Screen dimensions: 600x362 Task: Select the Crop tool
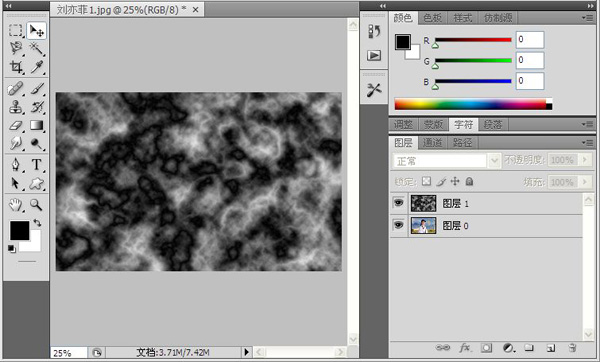[x=16, y=67]
